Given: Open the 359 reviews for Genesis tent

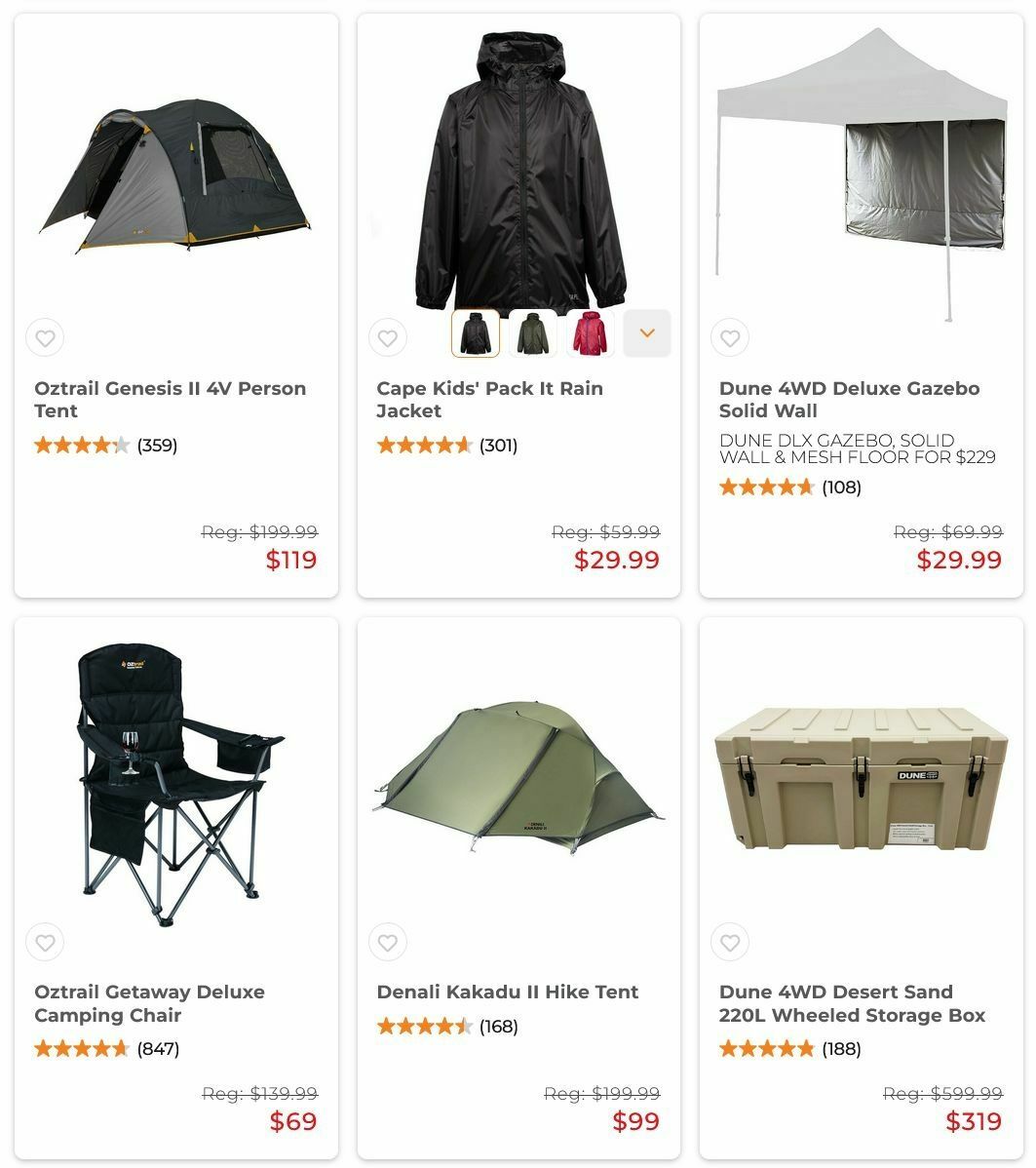Looking at the screenshot, I should [157, 446].
